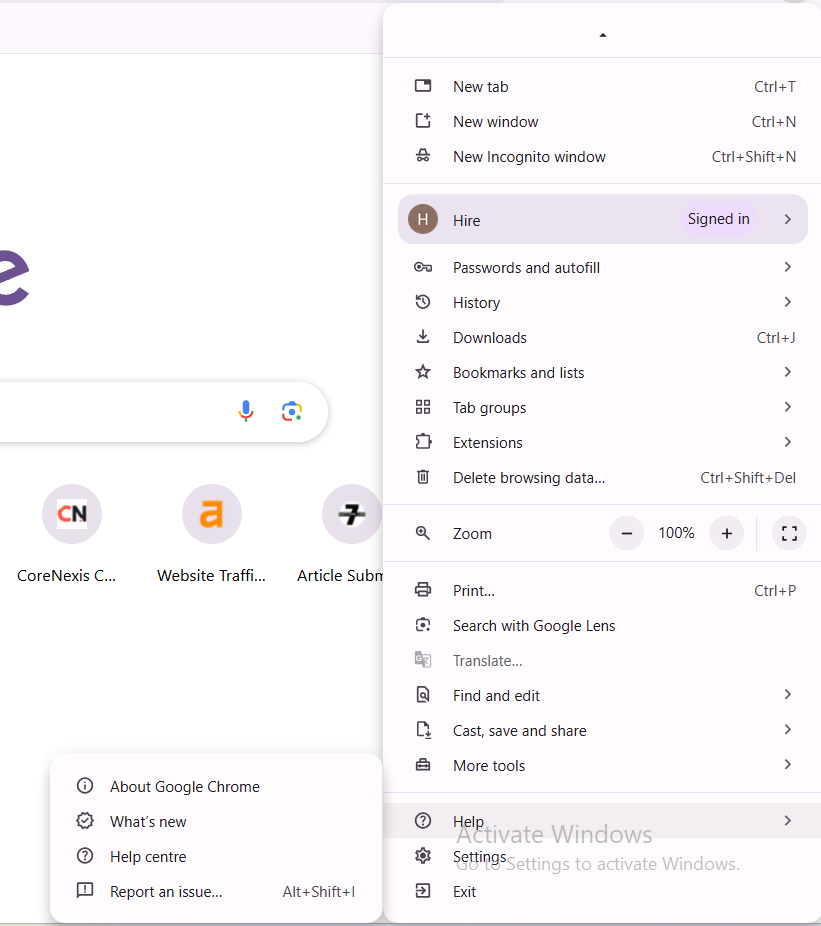Open Website Traffic shortcut tile
Viewport: 821px width, 926px height.
[211, 534]
